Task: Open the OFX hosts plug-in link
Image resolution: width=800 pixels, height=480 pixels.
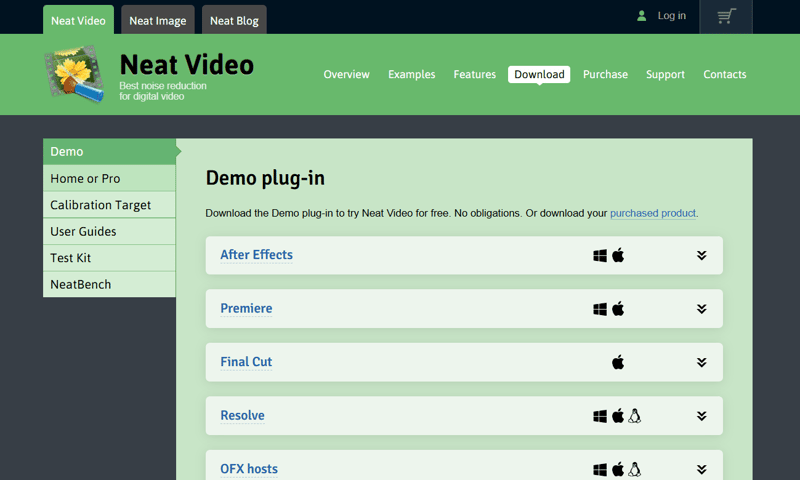Action: click(x=249, y=469)
